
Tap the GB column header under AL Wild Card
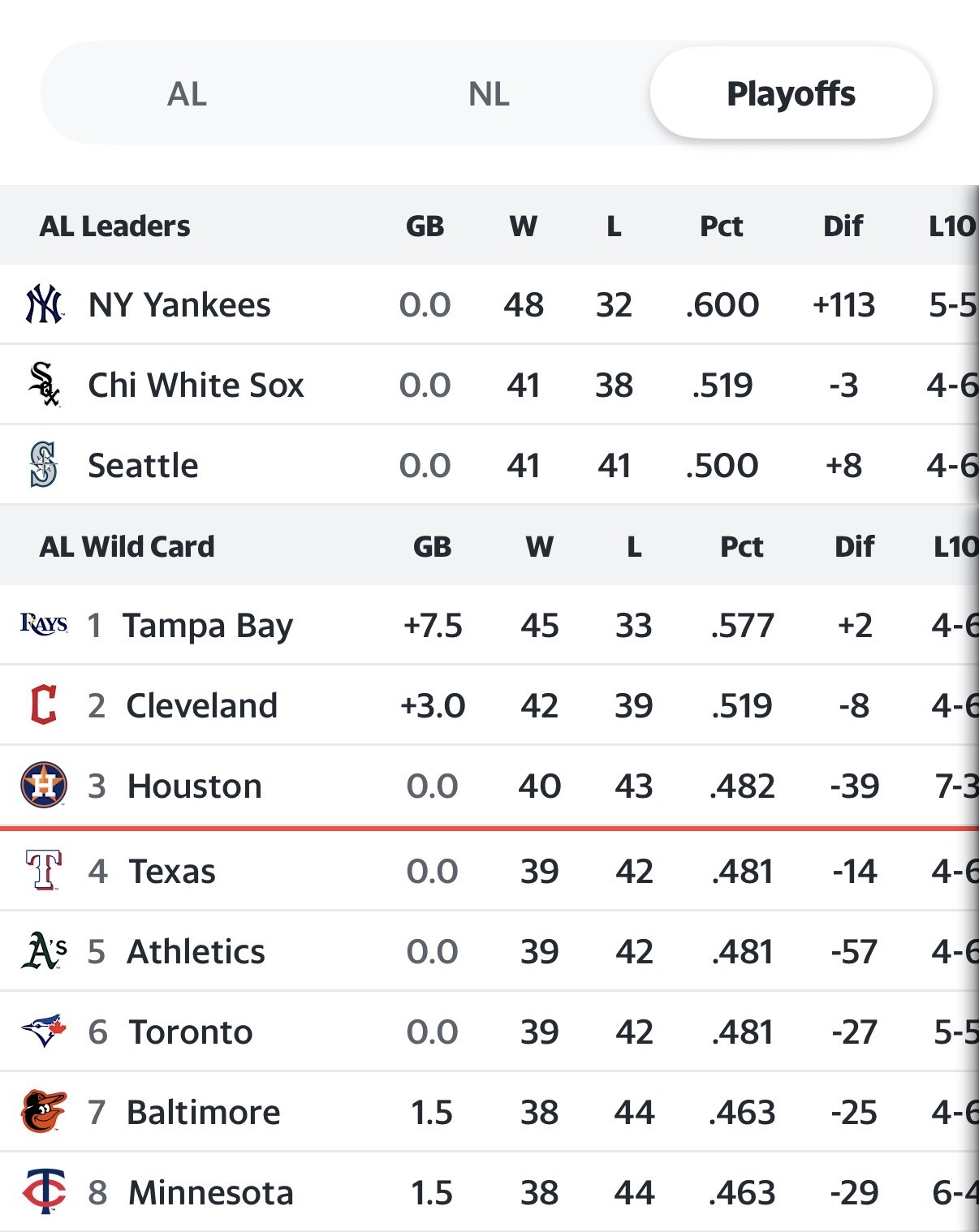tap(432, 546)
